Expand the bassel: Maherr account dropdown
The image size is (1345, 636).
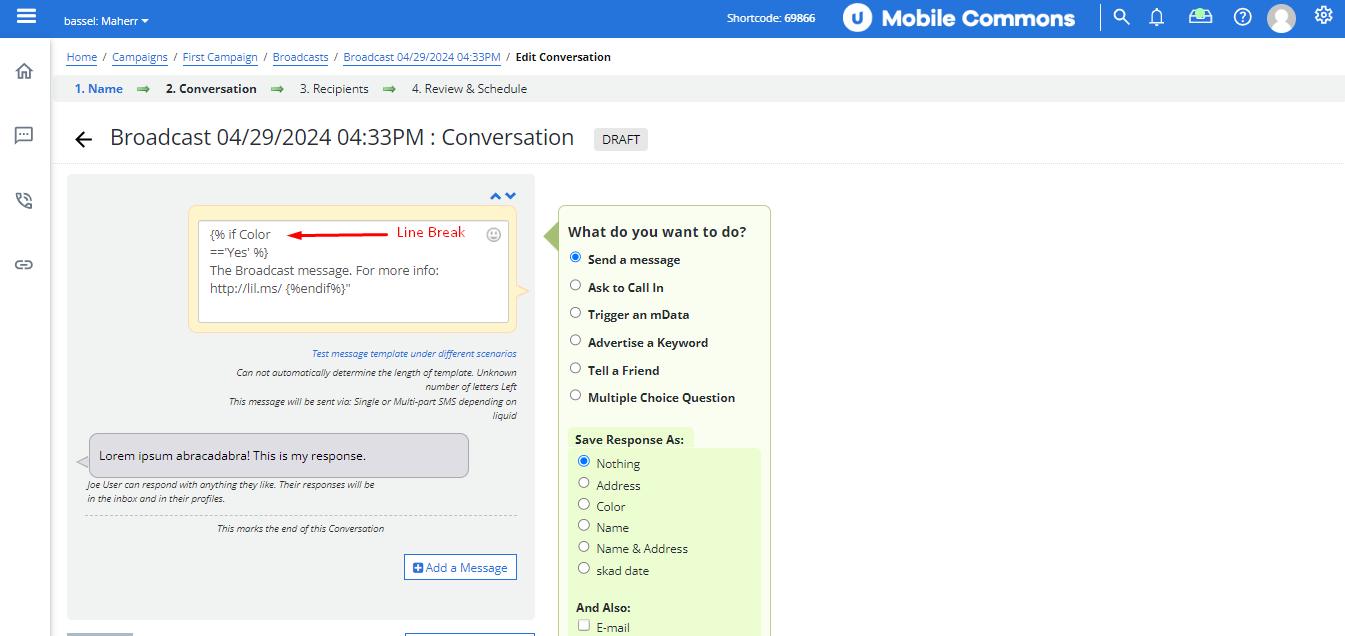(106, 21)
